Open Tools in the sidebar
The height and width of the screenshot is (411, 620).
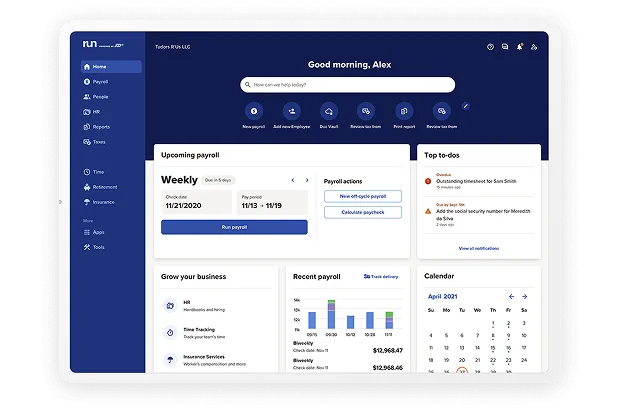click(94, 247)
